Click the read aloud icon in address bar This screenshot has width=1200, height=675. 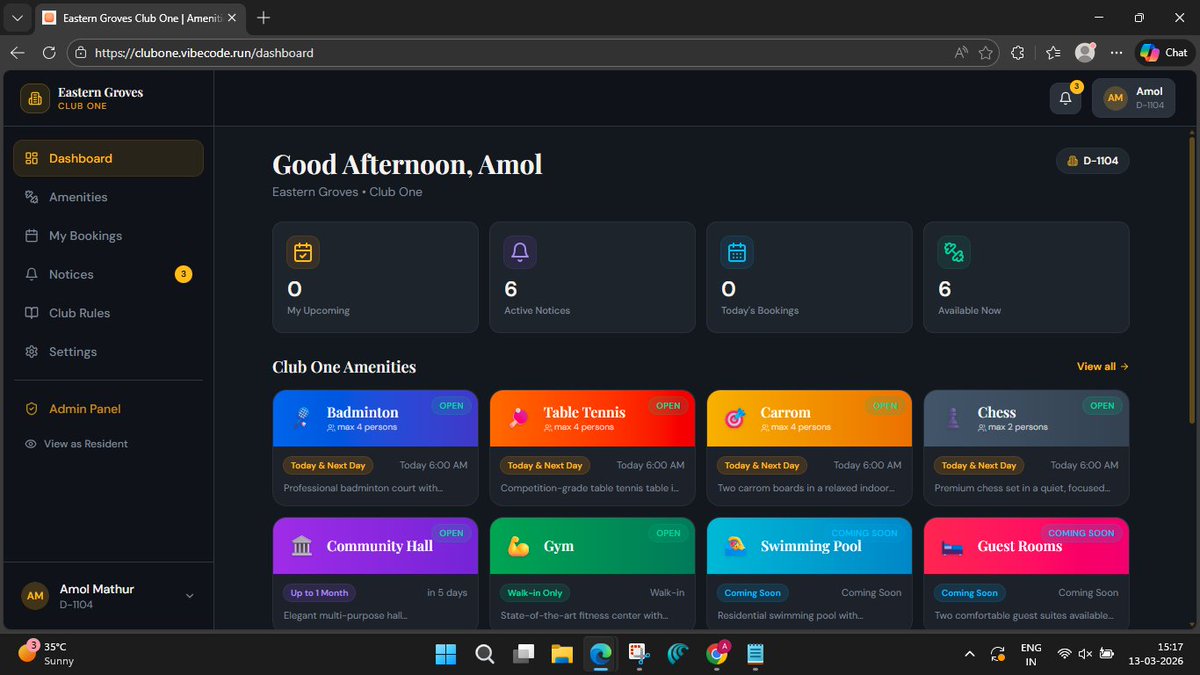coord(960,53)
